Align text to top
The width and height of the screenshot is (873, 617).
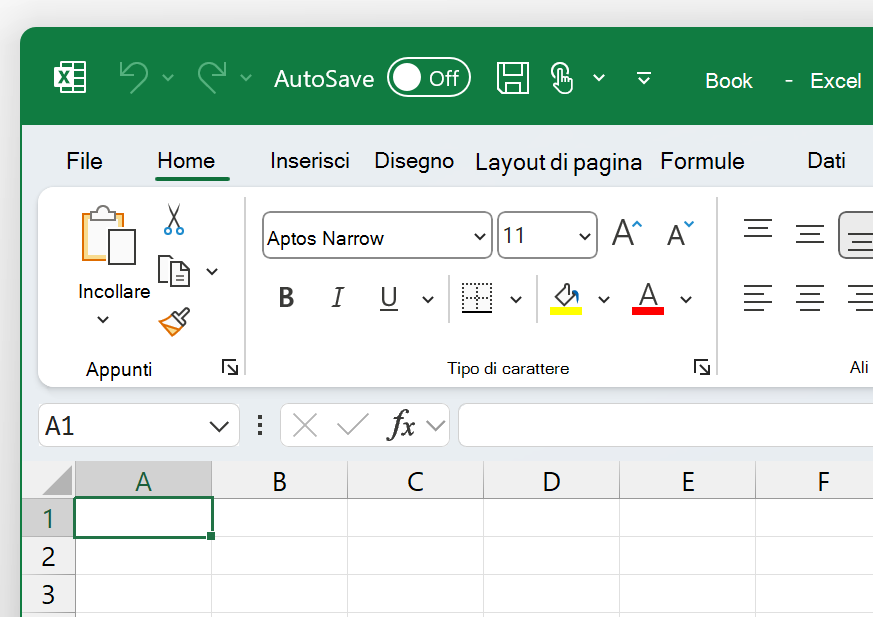pyautogui.click(x=758, y=229)
